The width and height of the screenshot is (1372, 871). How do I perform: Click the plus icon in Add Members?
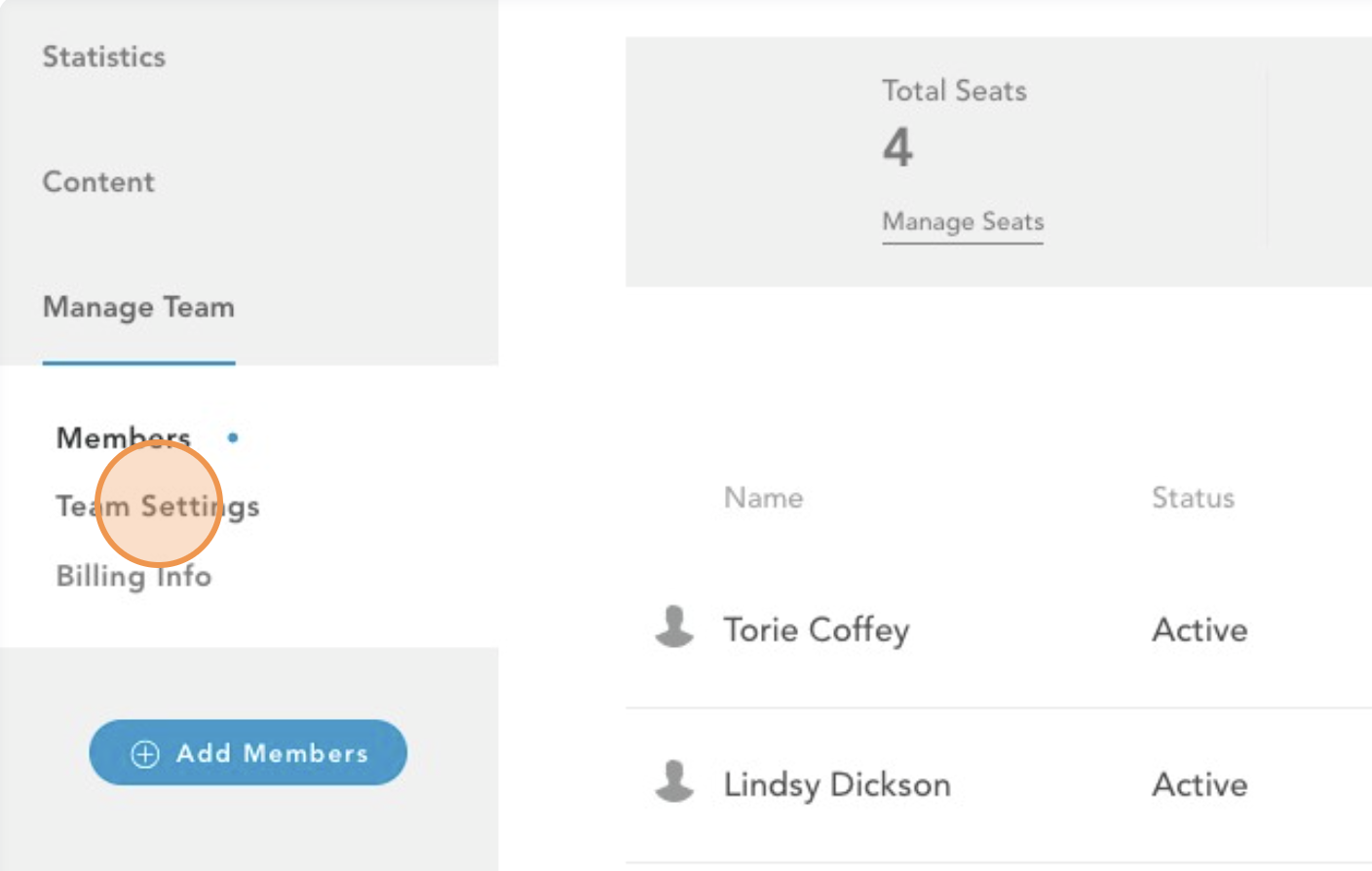(x=145, y=754)
